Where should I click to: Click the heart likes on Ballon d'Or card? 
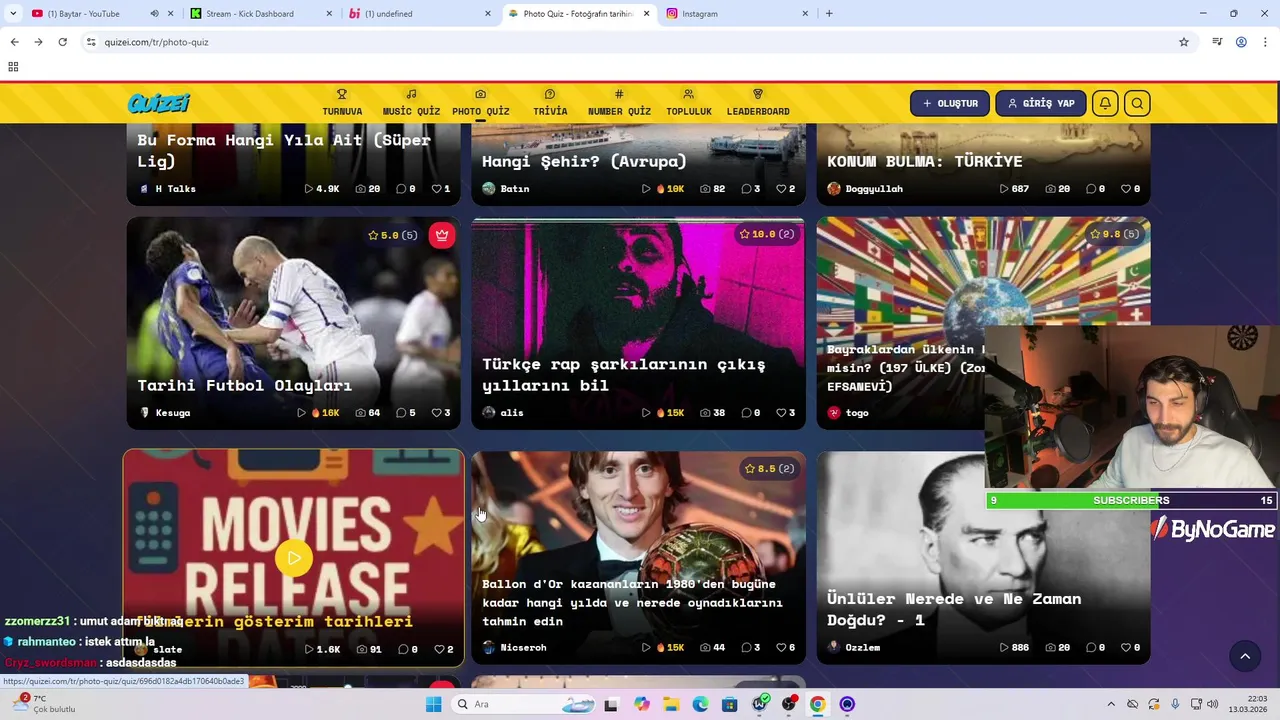coord(786,647)
